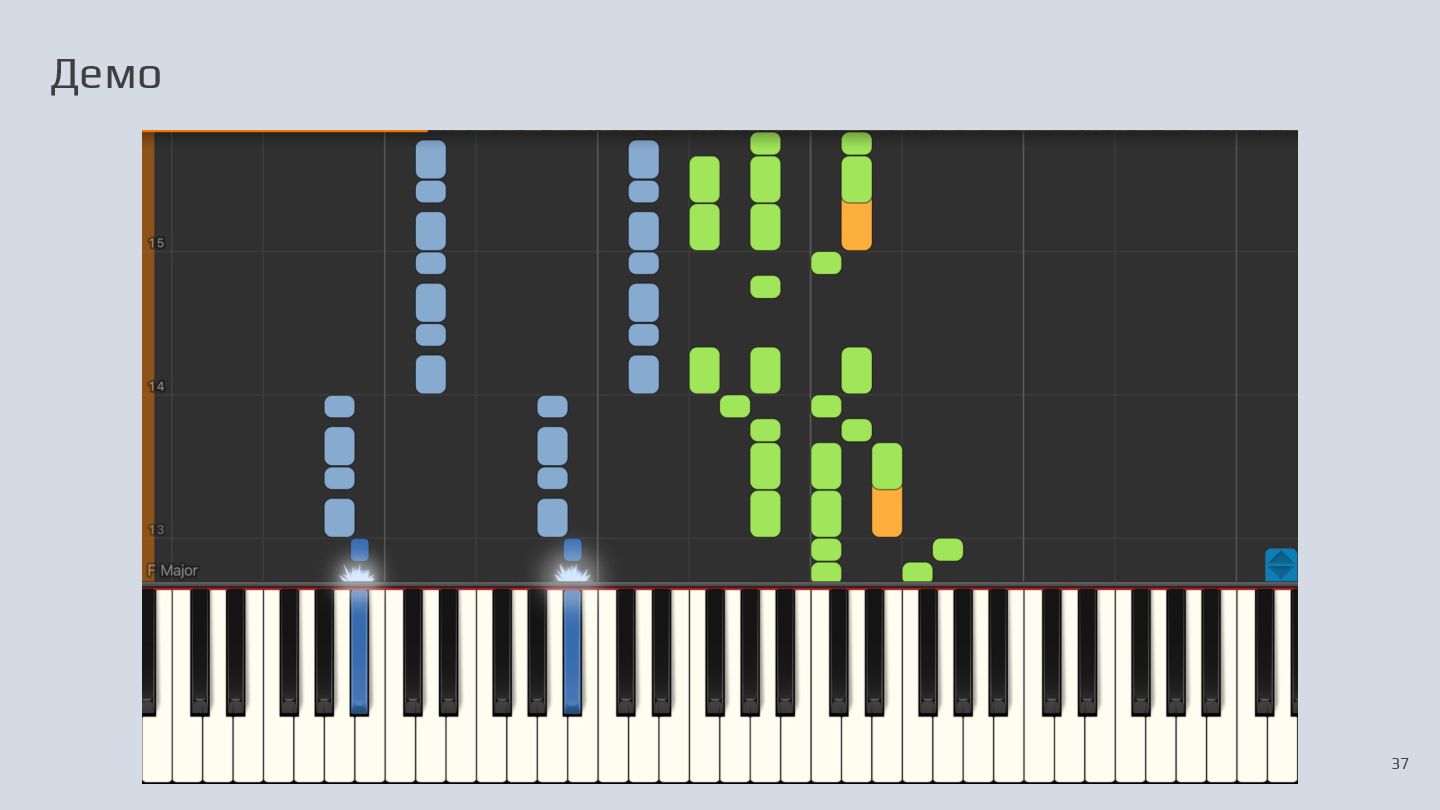1440x810 pixels.
Task: Click the Демо slide title
Action: [x=106, y=75]
